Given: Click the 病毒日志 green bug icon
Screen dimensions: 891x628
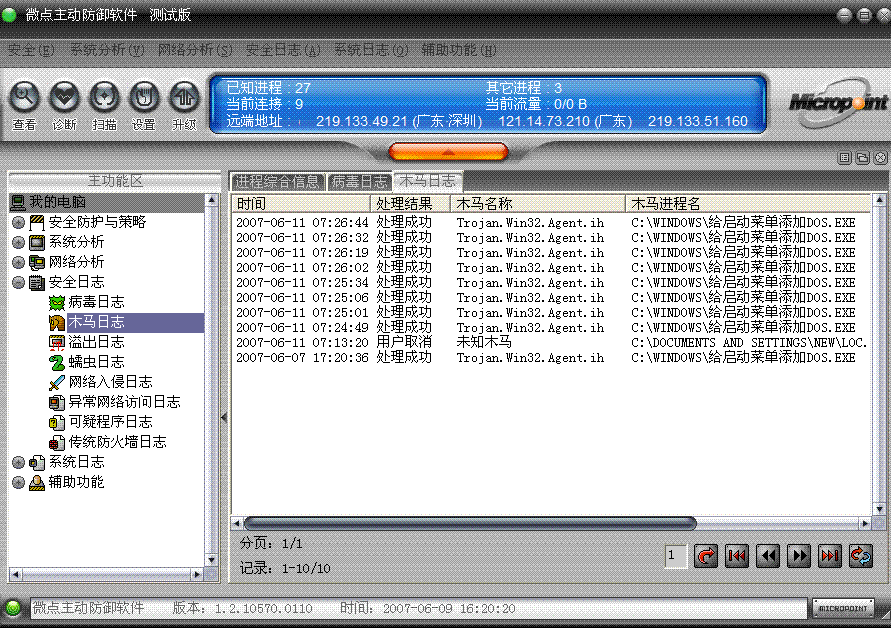Looking at the screenshot, I should pos(57,302).
